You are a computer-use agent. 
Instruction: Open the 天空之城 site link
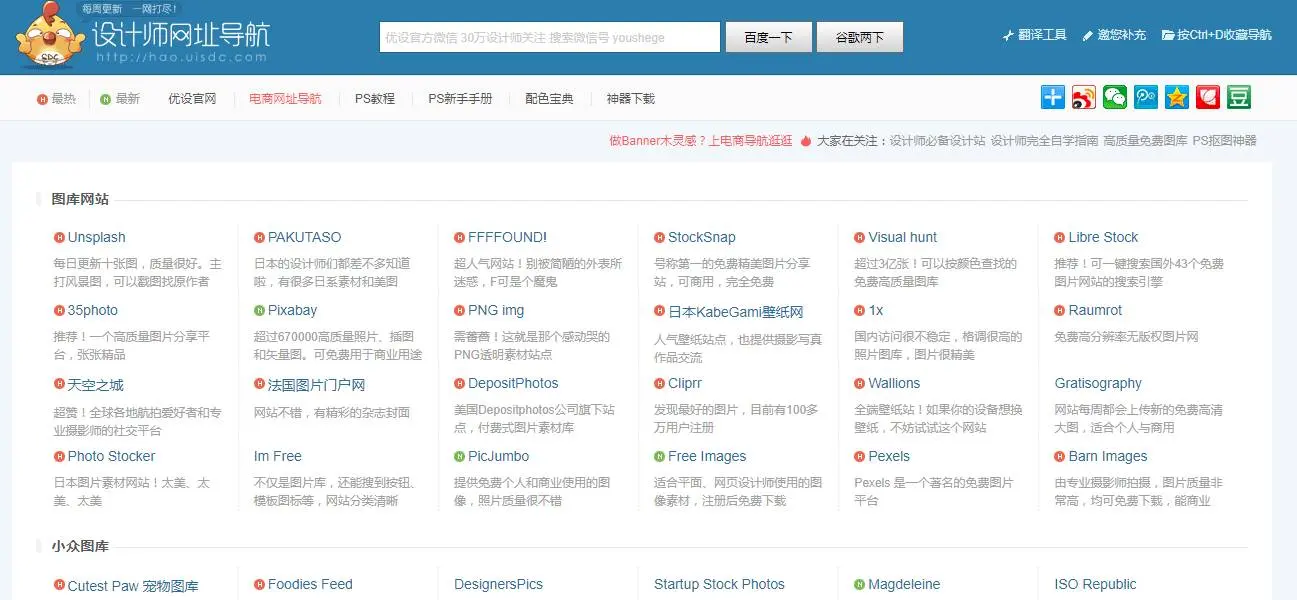click(x=95, y=385)
